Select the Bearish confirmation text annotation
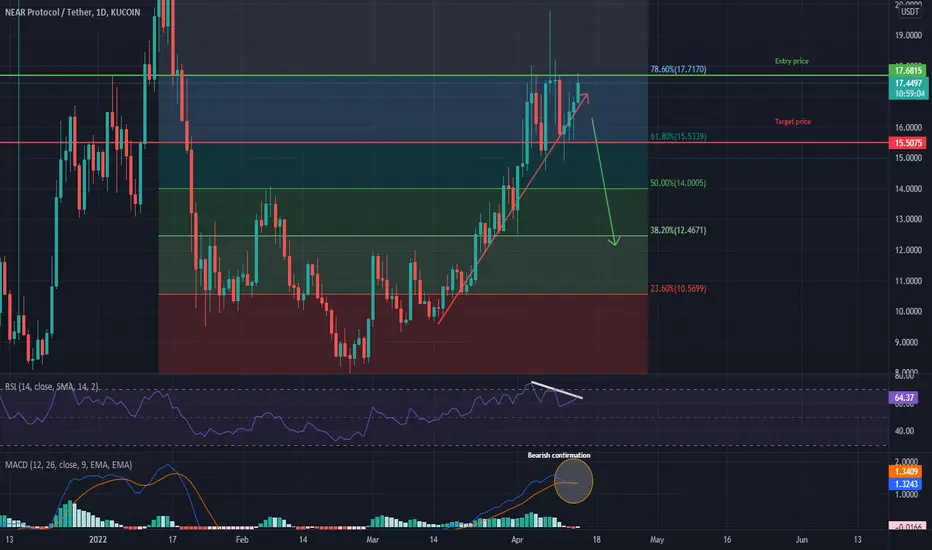The height and width of the screenshot is (550, 932). pos(559,455)
